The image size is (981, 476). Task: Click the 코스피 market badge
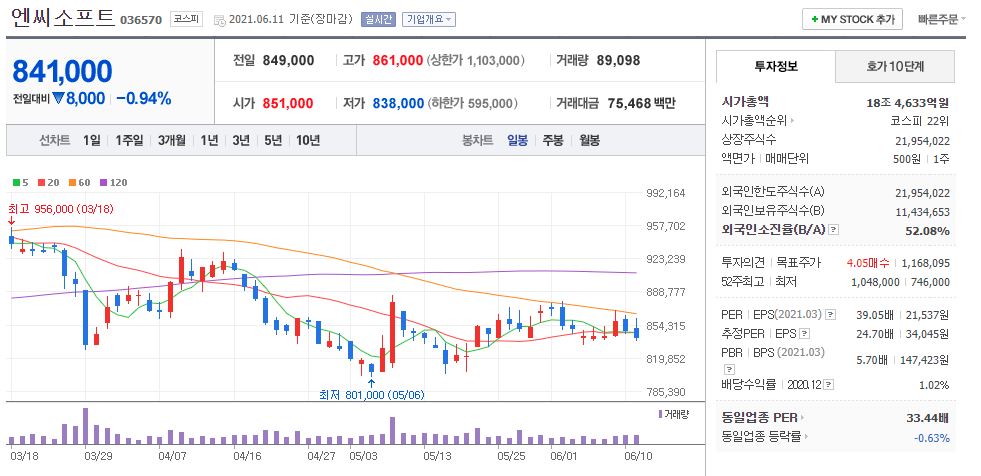pyautogui.click(x=186, y=19)
